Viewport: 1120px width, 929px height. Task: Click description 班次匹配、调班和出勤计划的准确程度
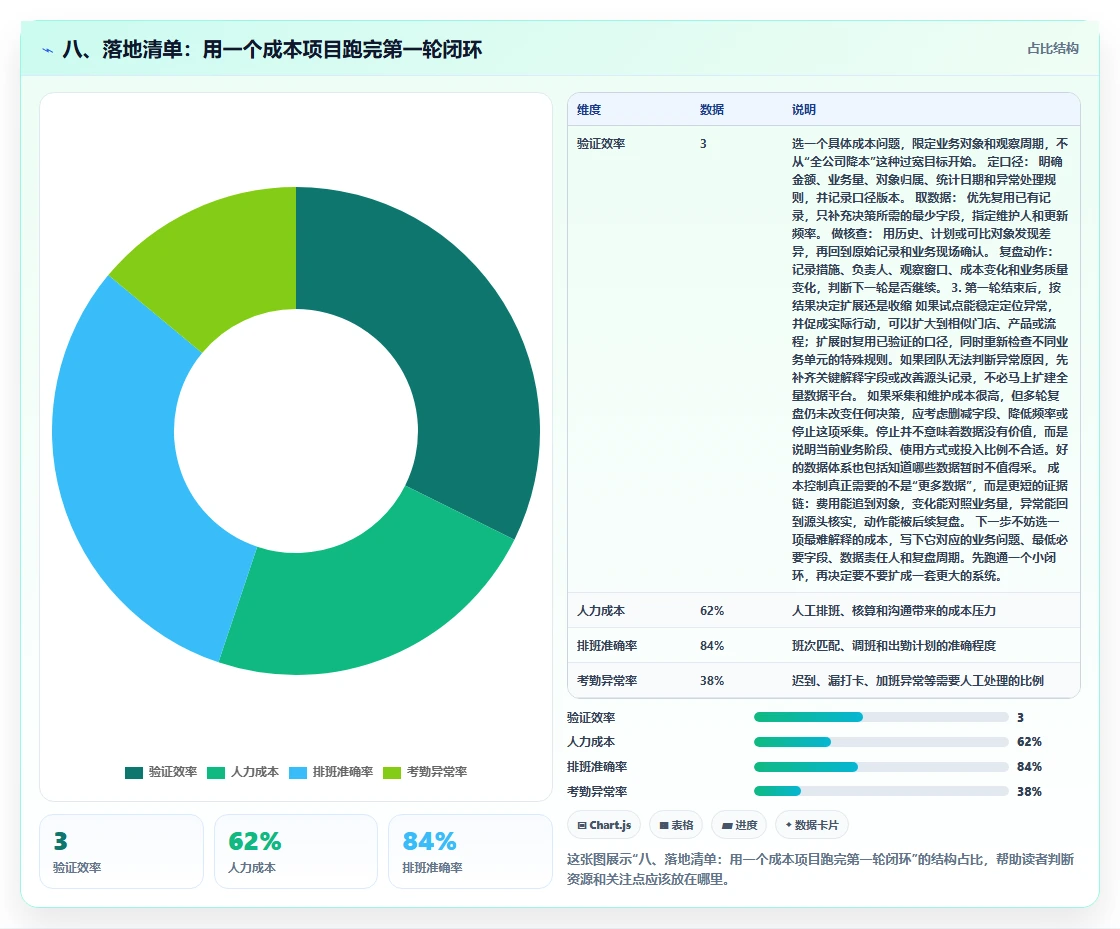pyautogui.click(x=894, y=646)
